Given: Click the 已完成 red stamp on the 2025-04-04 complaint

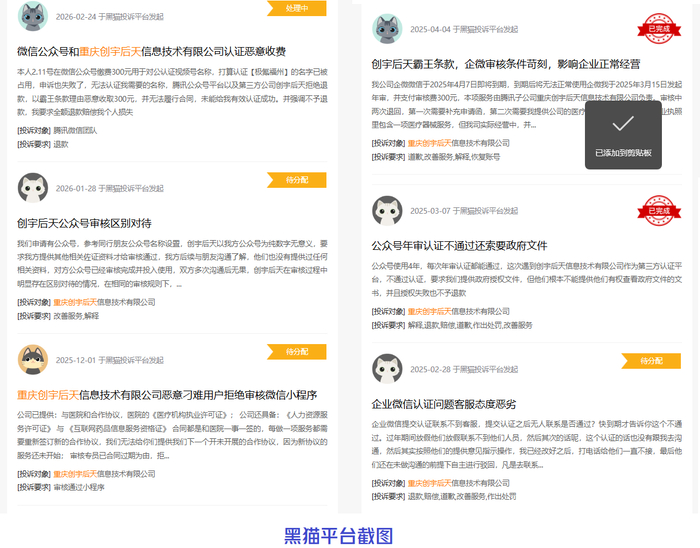Looking at the screenshot, I should (x=659, y=29).
